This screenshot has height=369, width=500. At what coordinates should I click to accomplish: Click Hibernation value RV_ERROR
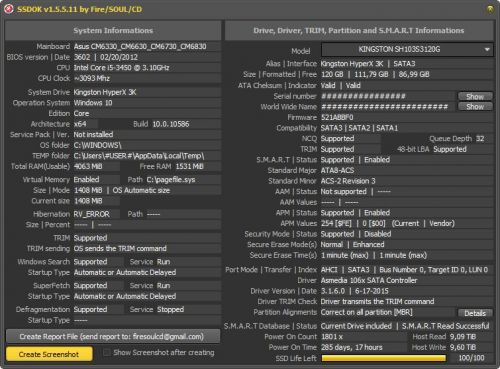tap(91, 214)
